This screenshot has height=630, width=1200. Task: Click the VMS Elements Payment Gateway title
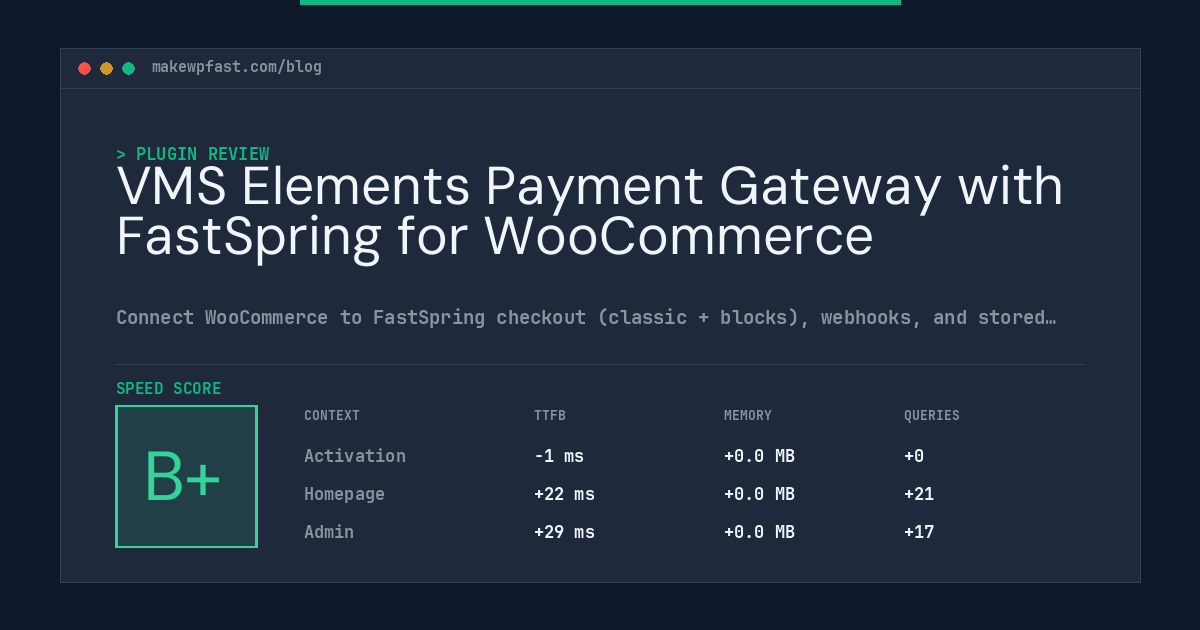click(590, 212)
